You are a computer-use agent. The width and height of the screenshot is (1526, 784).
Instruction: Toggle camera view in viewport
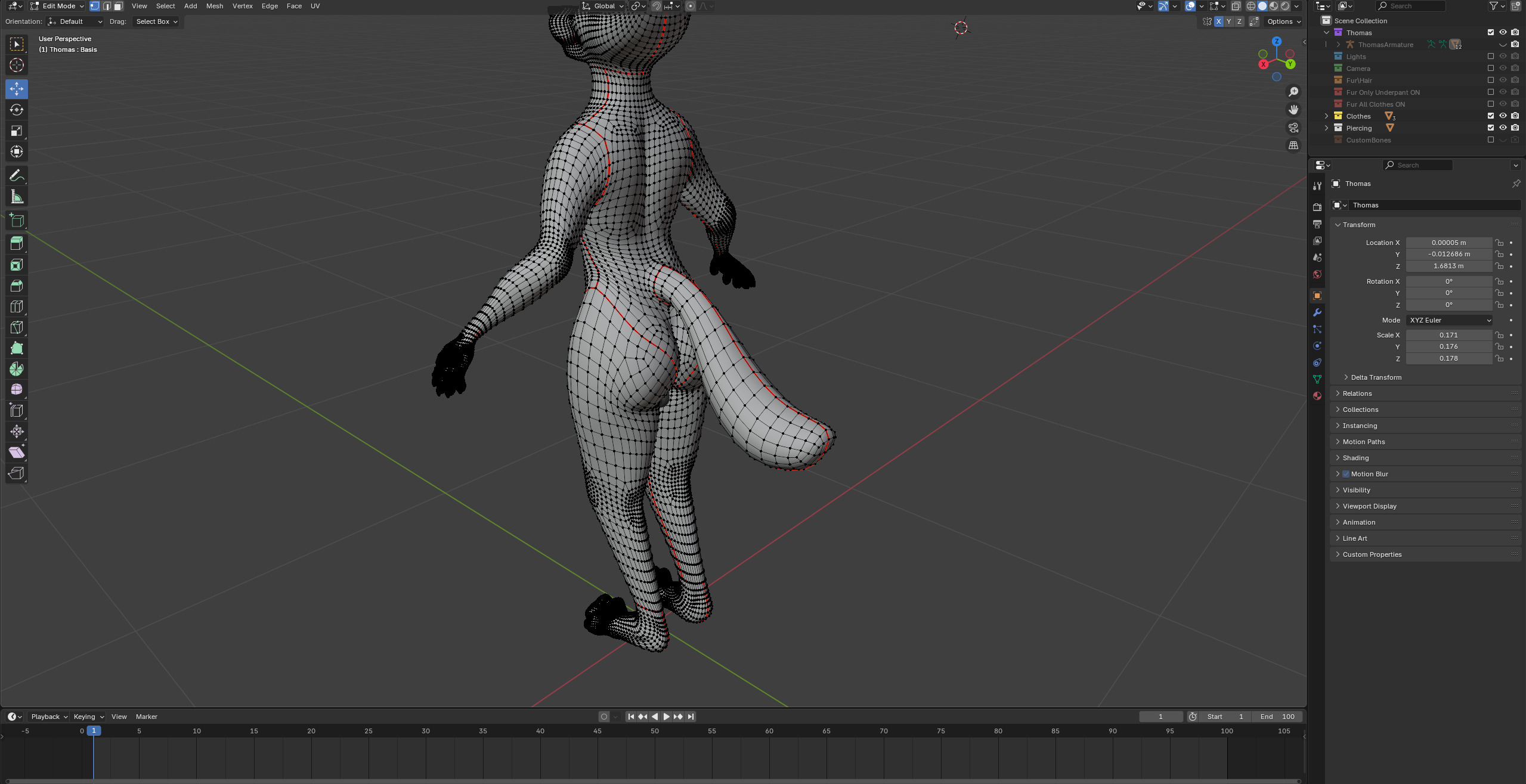pyautogui.click(x=1293, y=128)
